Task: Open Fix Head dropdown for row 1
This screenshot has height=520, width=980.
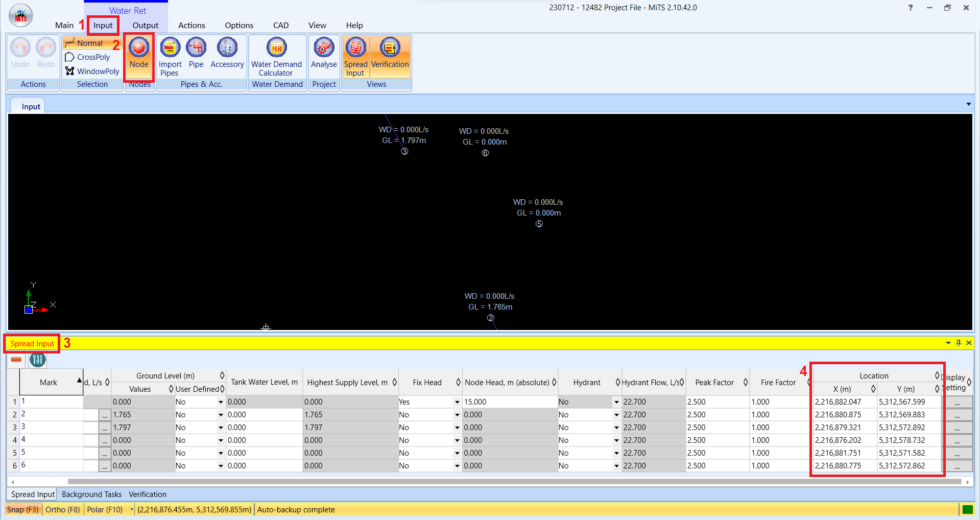Action: tap(454, 402)
